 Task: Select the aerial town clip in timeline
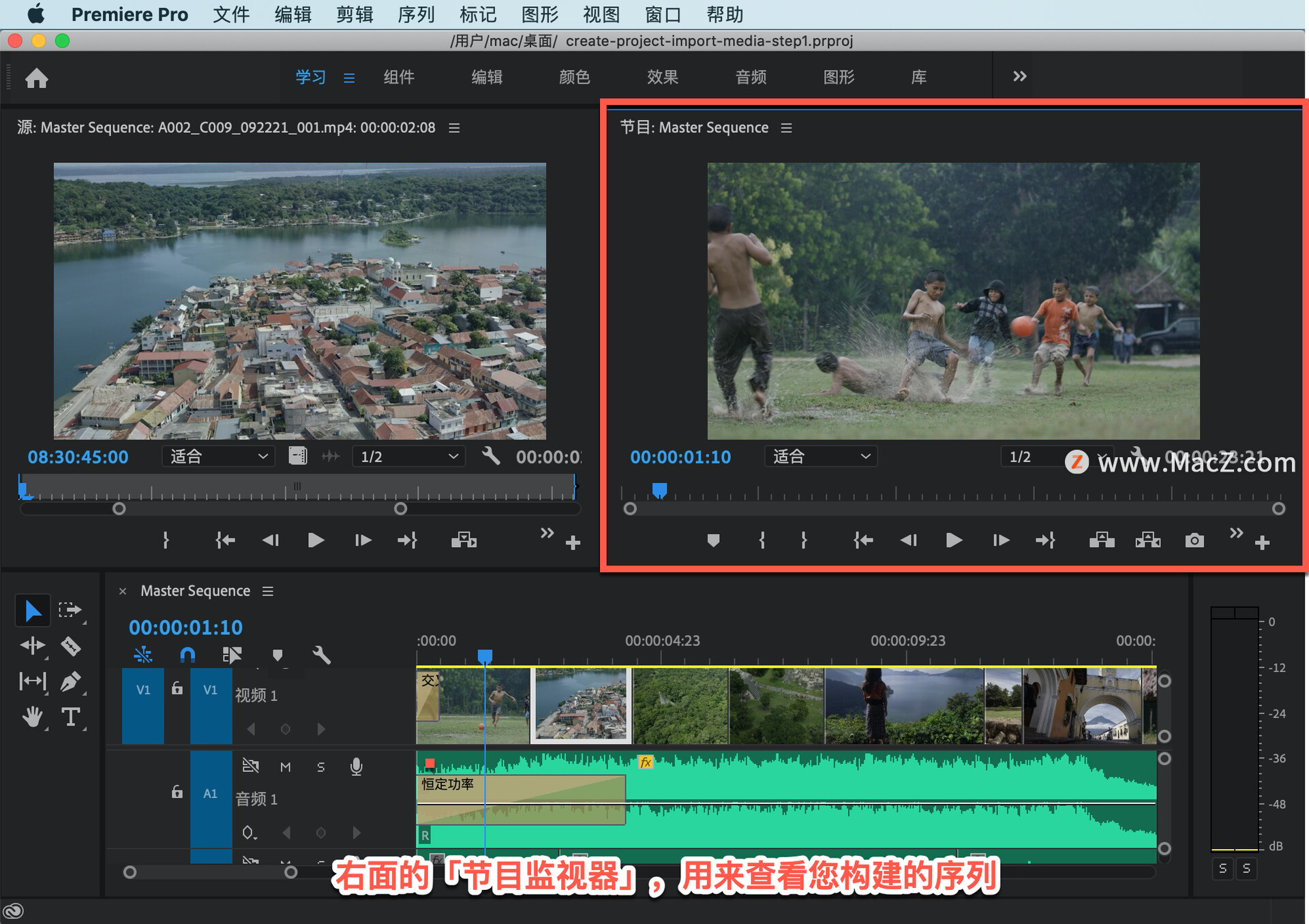tap(581, 705)
